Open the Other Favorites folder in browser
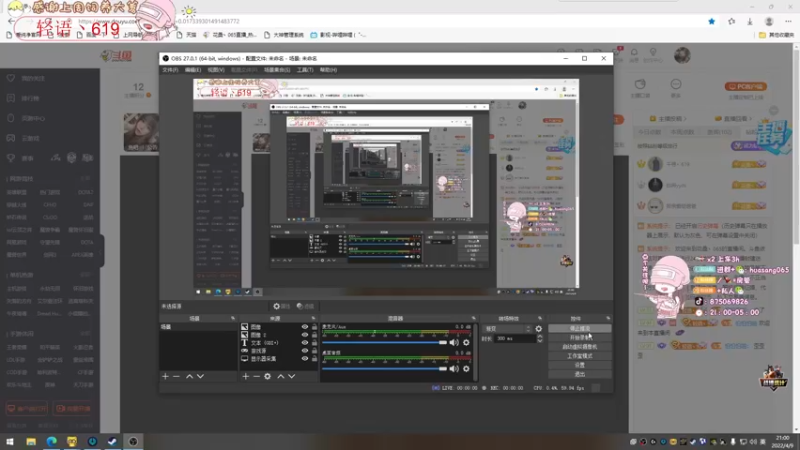Screen dimensions: 800x450 [x=776, y=35]
